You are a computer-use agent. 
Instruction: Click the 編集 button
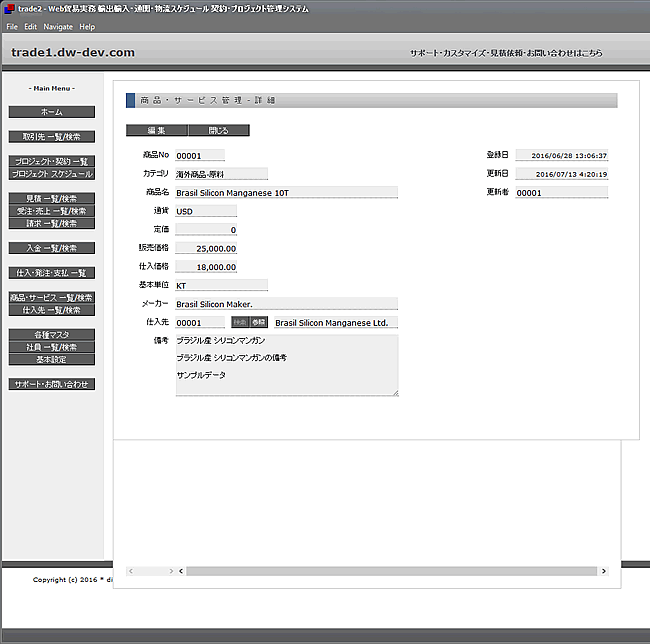click(x=157, y=131)
